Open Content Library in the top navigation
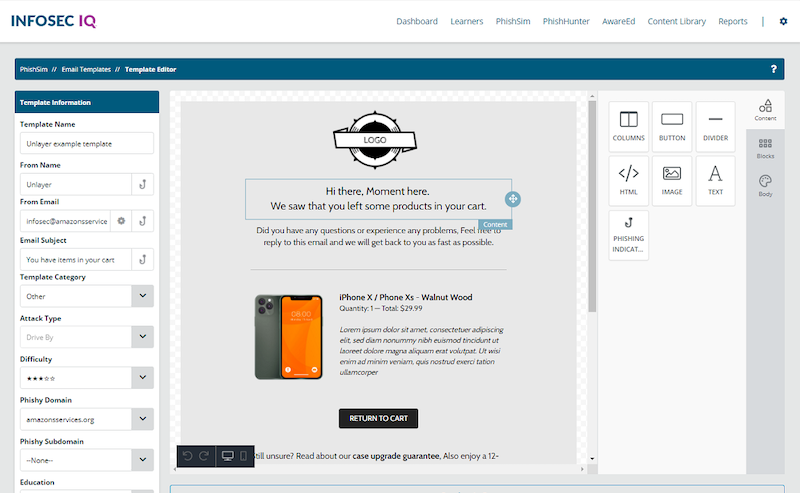Viewport: 800px width, 493px height. [677, 21]
